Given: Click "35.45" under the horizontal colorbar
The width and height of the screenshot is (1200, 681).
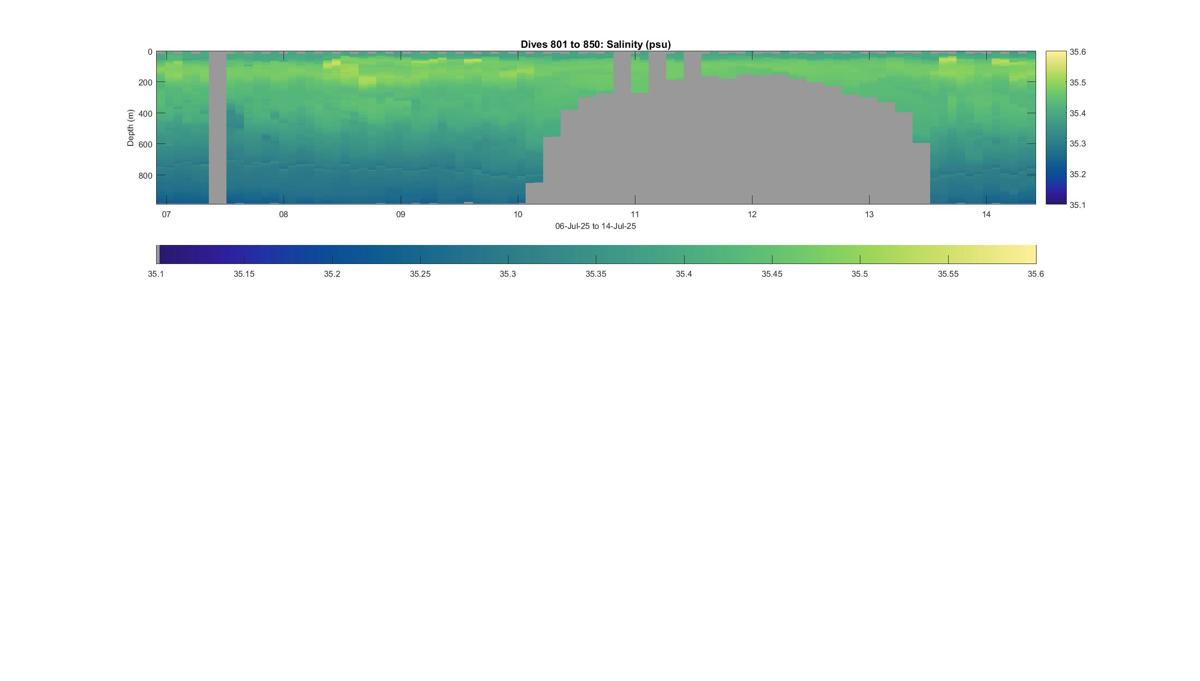Looking at the screenshot, I should click(x=772, y=273).
